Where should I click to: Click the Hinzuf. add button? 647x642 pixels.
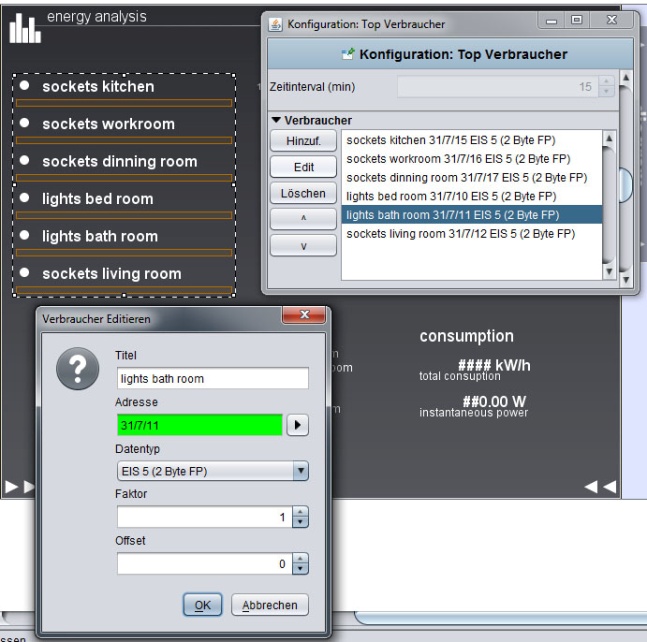[x=303, y=142]
